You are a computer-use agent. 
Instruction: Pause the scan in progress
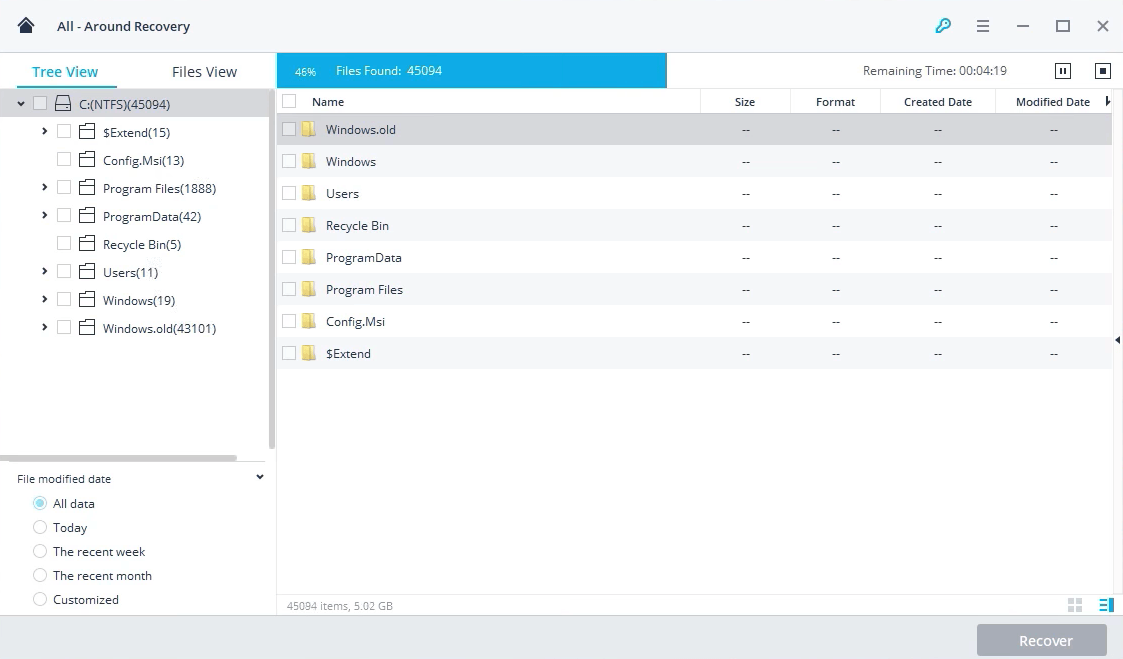tap(1063, 71)
